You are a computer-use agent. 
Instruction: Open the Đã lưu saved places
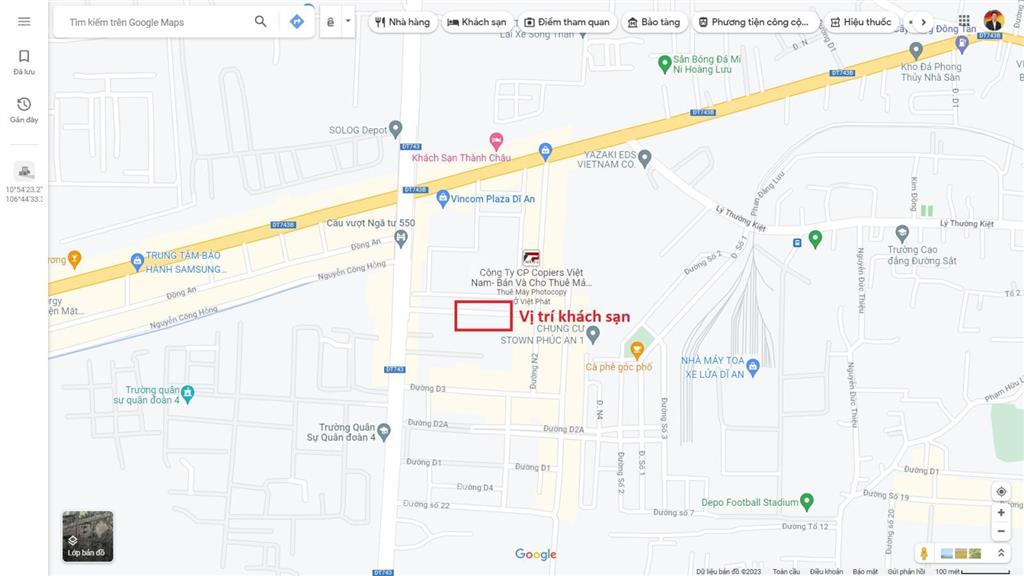[x=24, y=63]
